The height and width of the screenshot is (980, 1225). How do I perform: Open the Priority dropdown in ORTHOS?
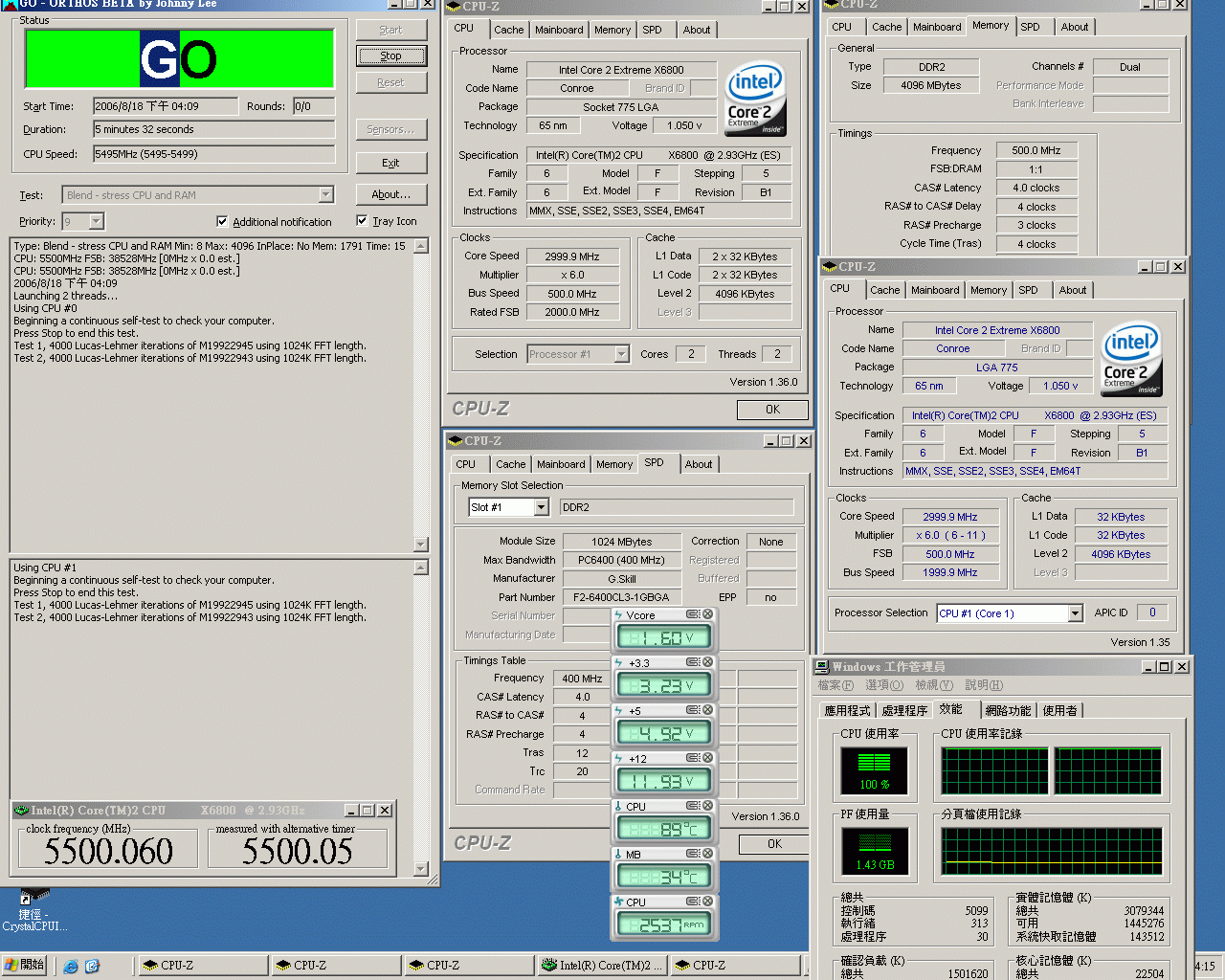[x=96, y=222]
